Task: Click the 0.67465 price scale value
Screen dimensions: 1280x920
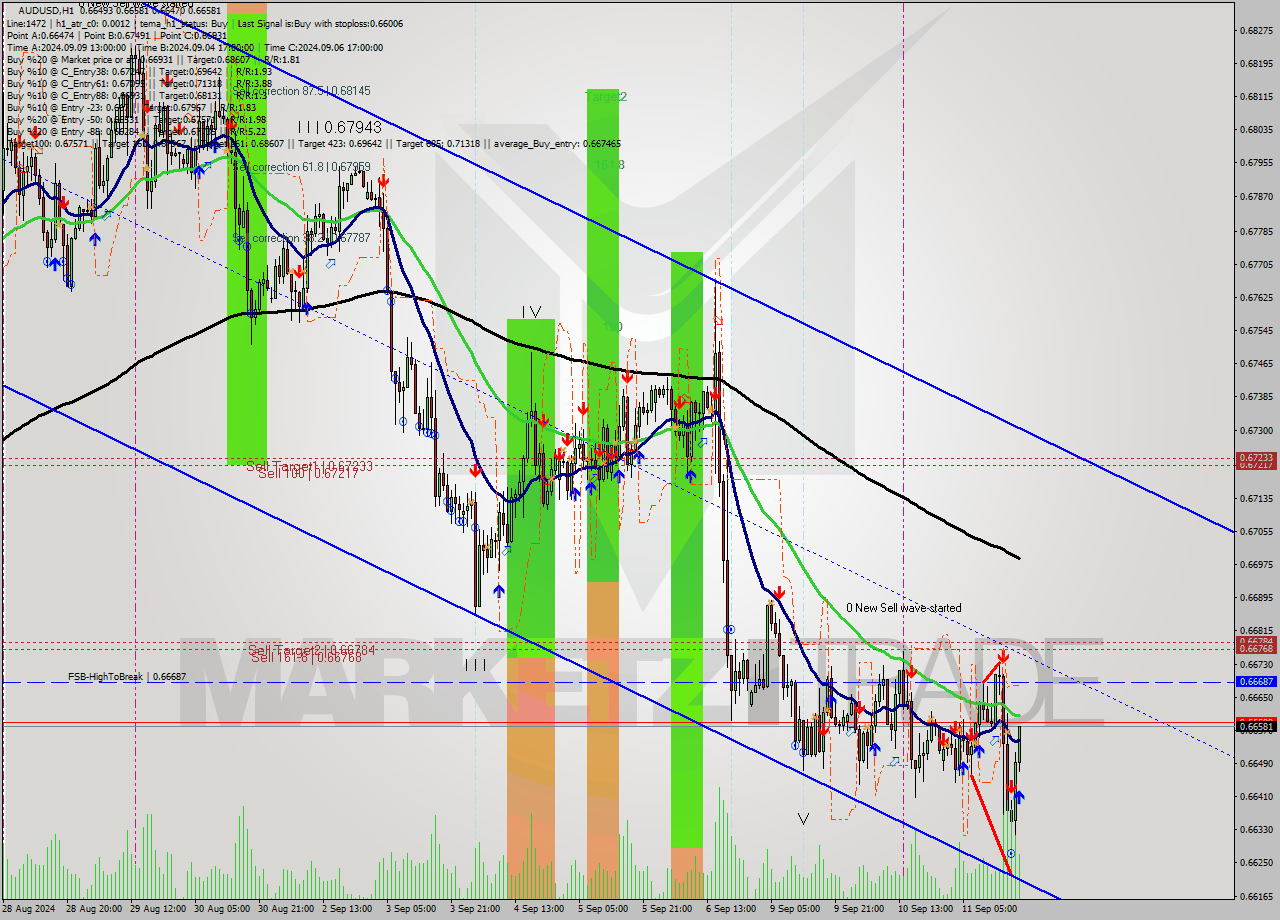Action: coord(1256,363)
